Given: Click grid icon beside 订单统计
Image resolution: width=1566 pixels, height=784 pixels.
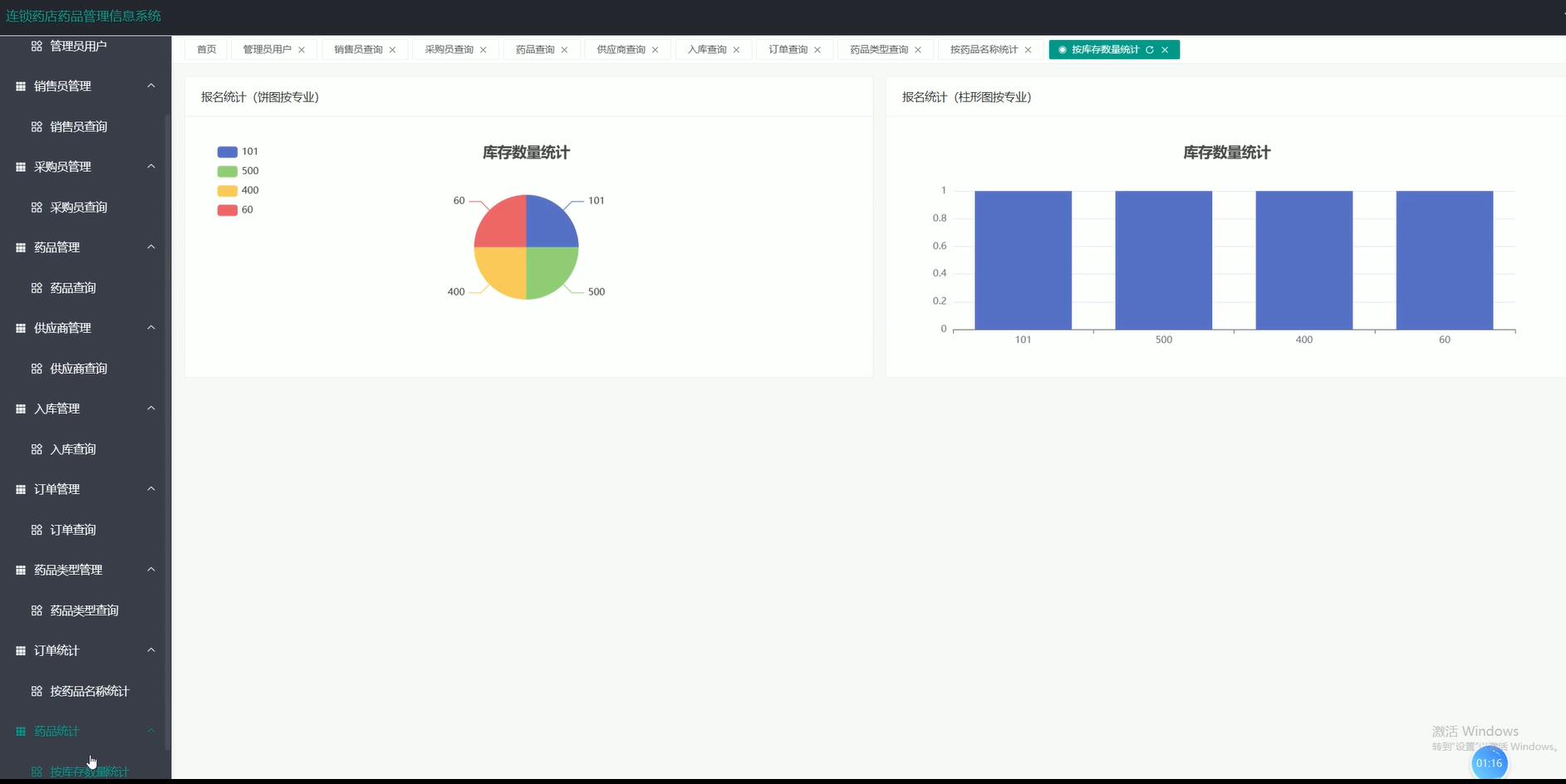Looking at the screenshot, I should coord(21,651).
